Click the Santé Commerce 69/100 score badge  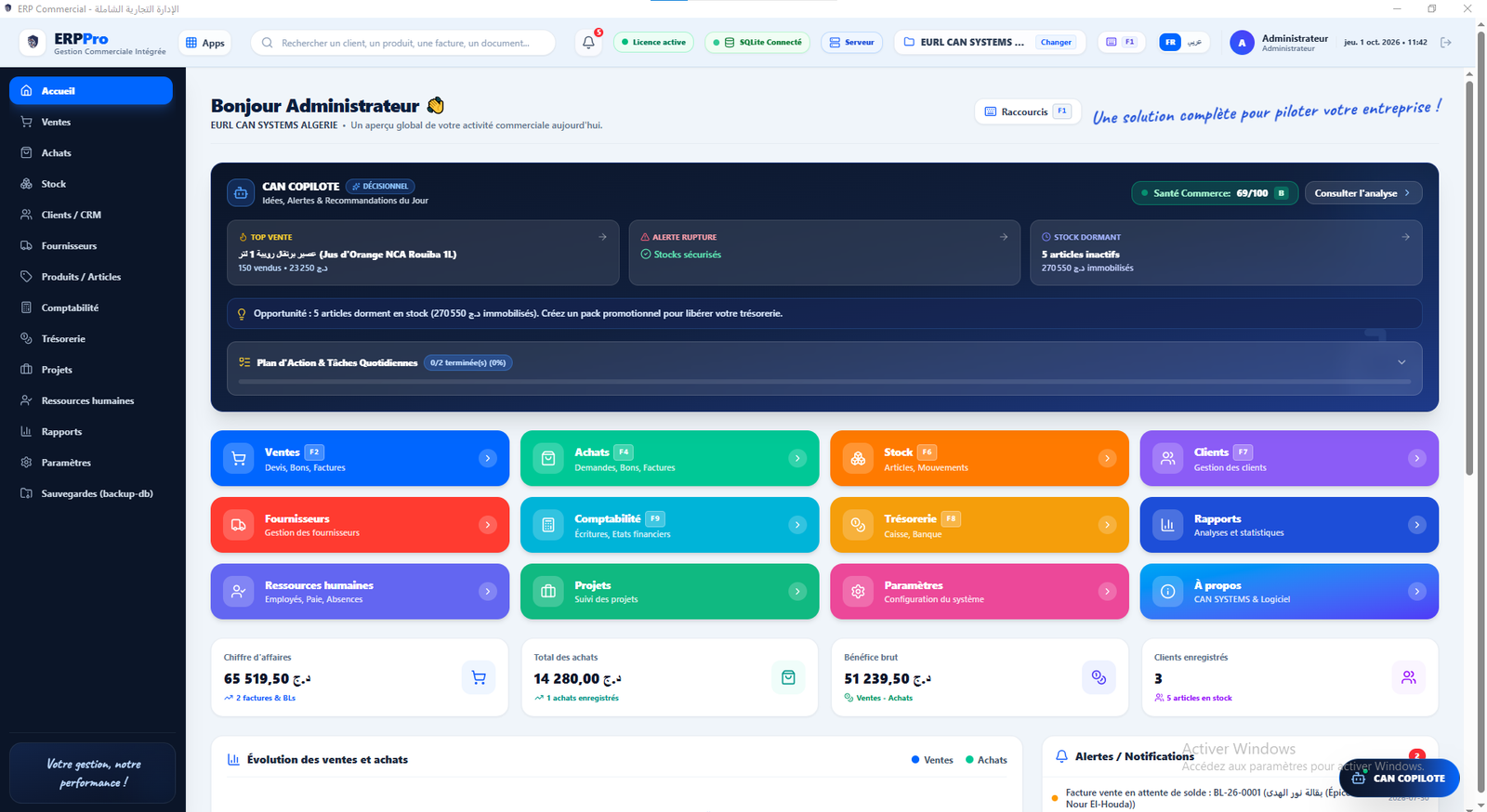click(1215, 193)
